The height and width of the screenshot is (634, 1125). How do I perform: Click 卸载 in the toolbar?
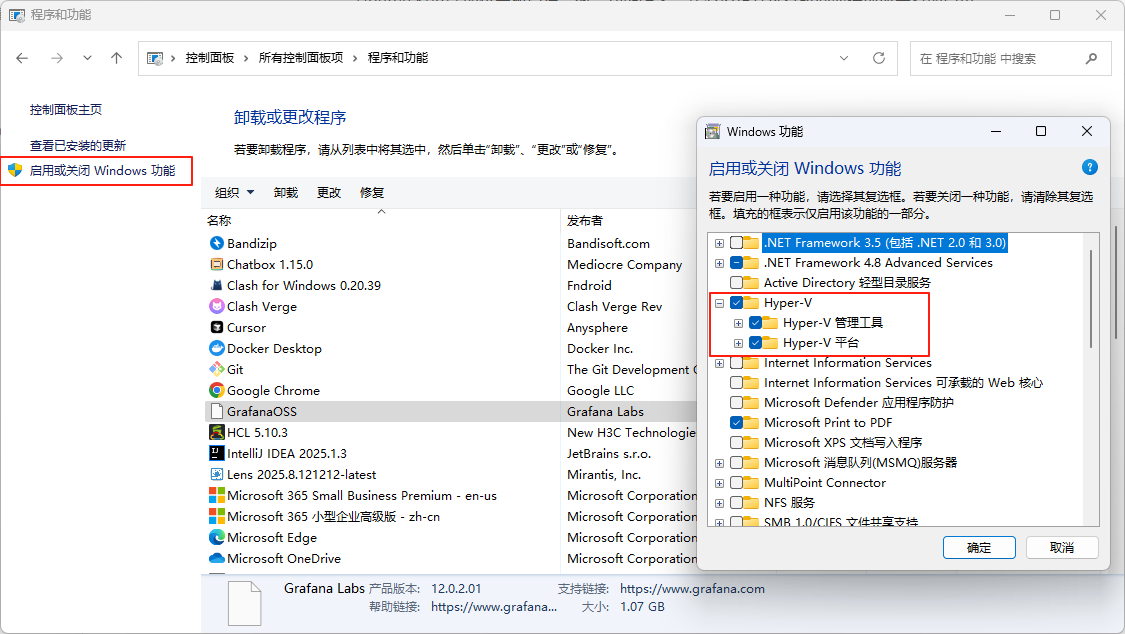(286, 193)
